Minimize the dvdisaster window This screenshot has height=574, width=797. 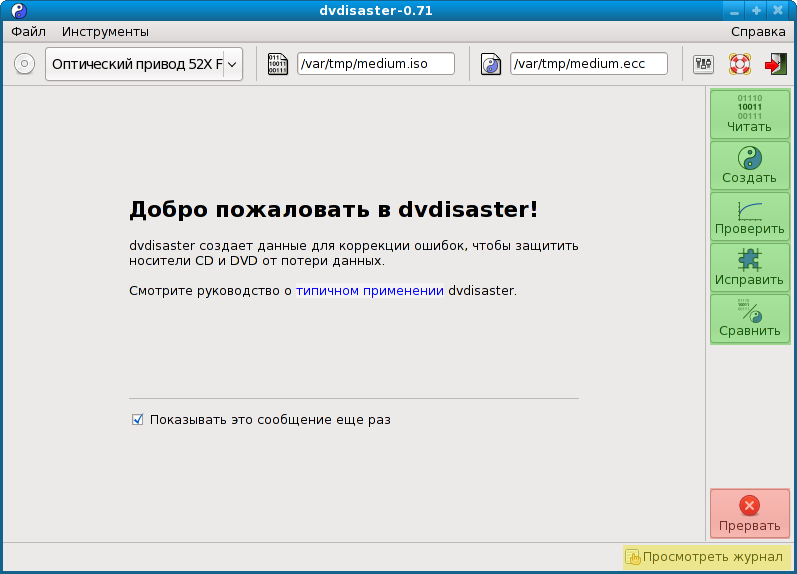[x=734, y=11]
